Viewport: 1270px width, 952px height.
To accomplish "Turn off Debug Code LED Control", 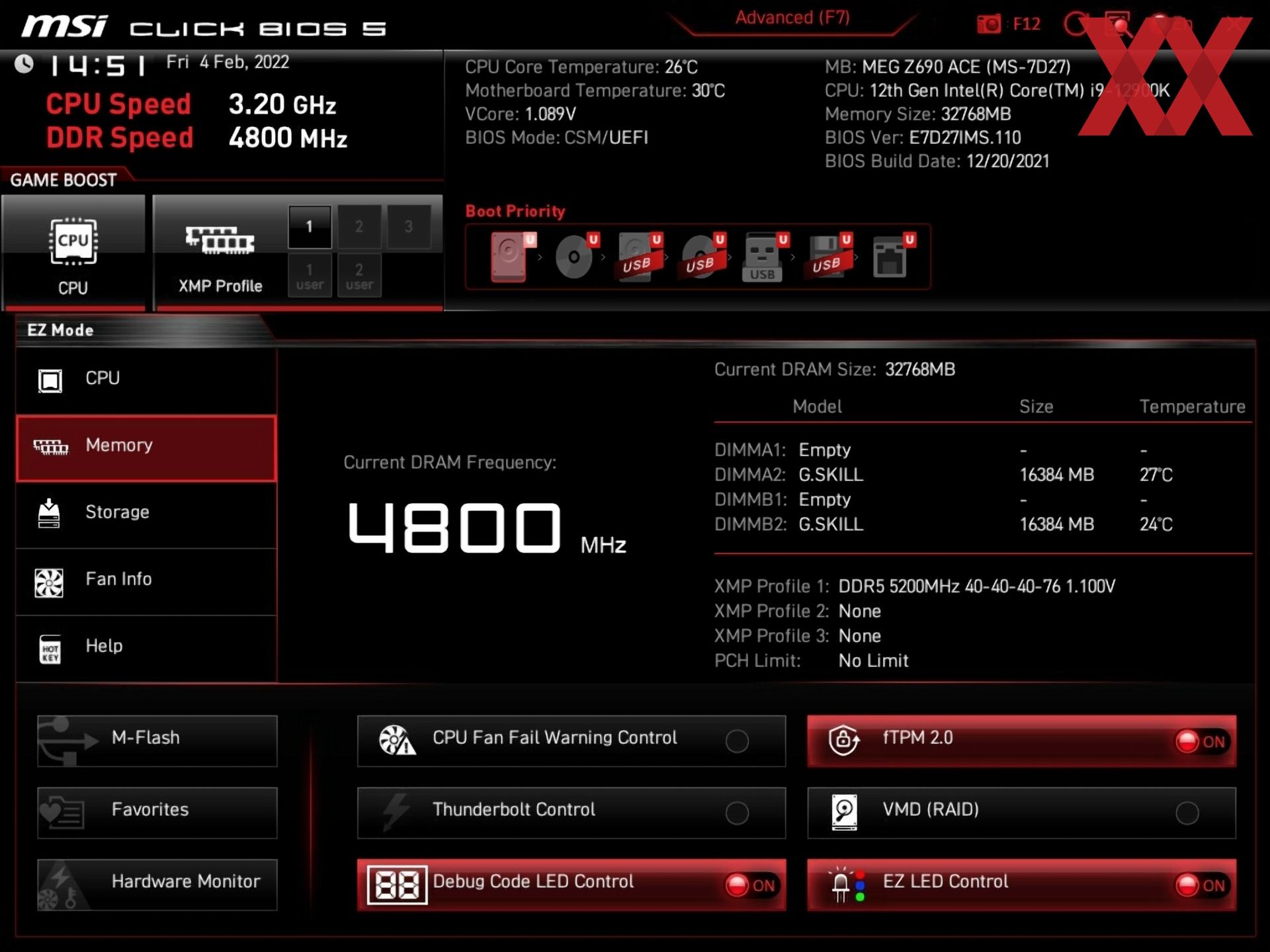I will coord(571,885).
